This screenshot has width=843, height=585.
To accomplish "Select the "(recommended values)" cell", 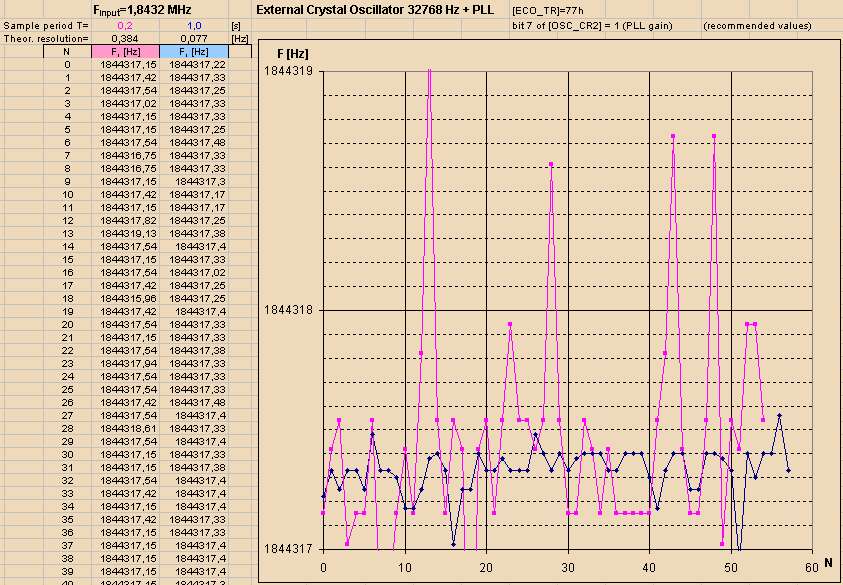I will tap(757, 26).
